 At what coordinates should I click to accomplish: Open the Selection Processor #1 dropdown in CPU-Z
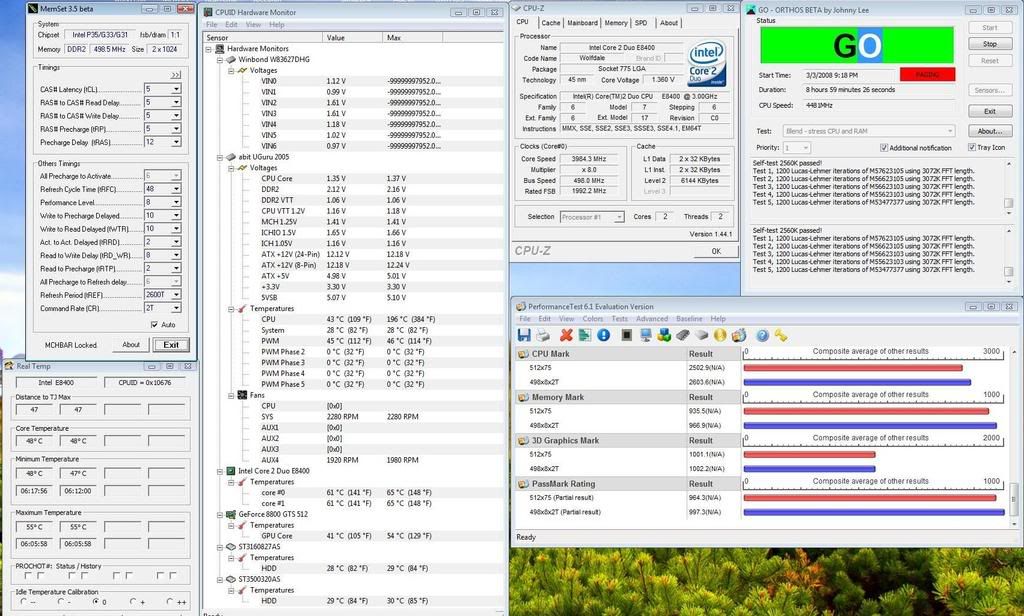618,217
